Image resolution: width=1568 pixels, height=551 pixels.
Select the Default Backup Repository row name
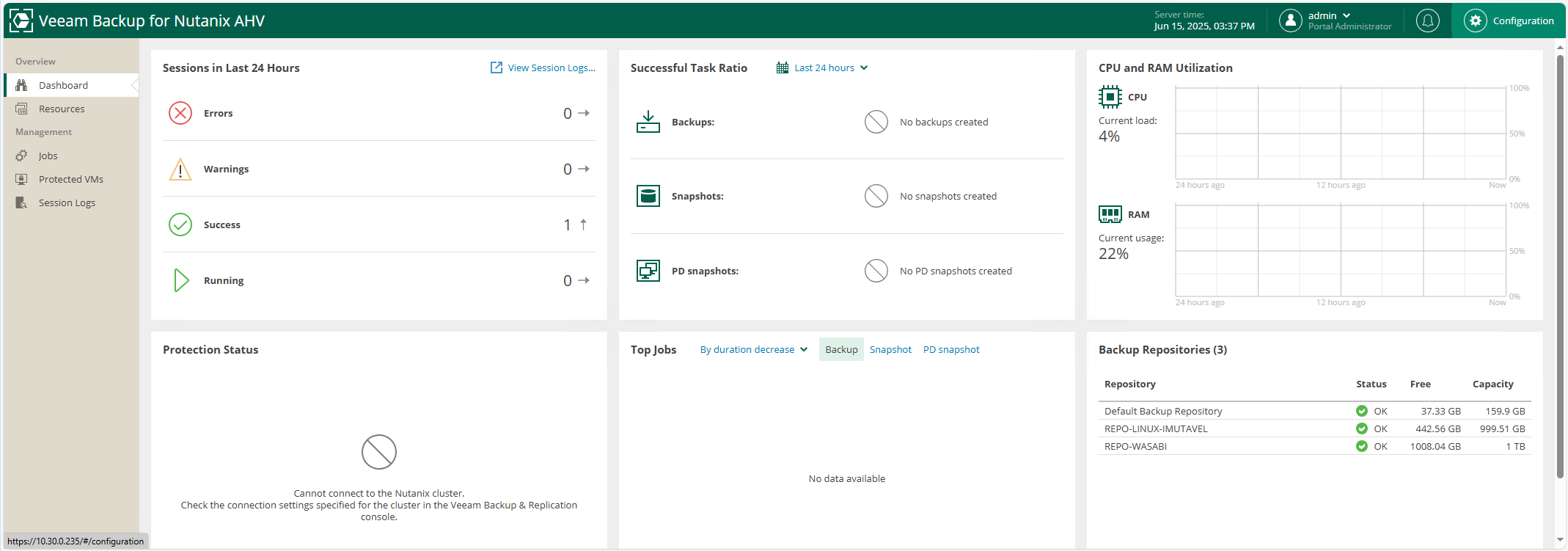(1163, 411)
